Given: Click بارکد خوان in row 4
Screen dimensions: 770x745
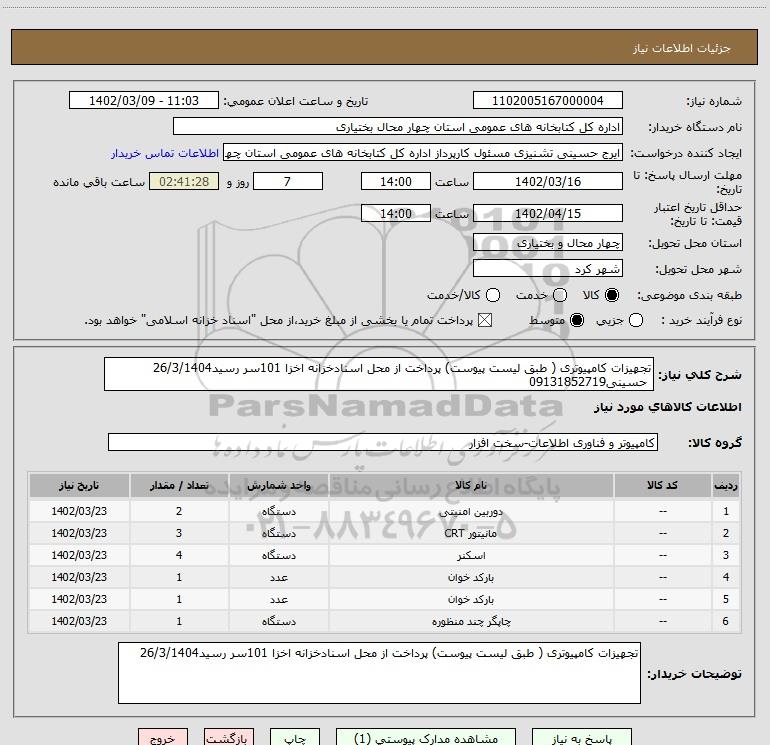Looking at the screenshot, I should pyautogui.click(x=471, y=578).
